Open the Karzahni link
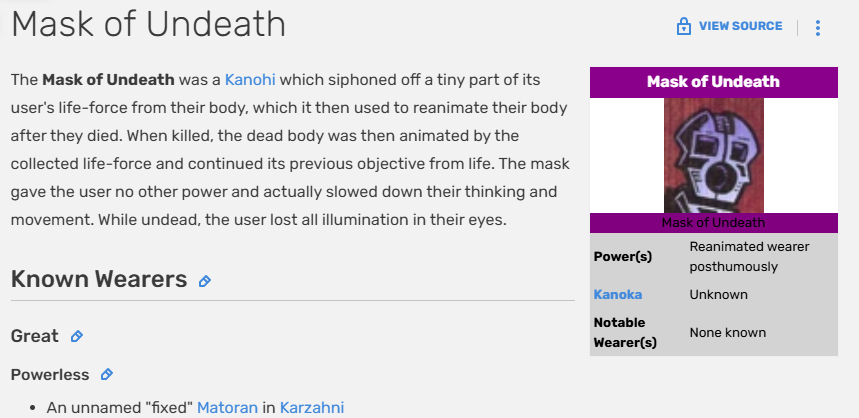 312,408
